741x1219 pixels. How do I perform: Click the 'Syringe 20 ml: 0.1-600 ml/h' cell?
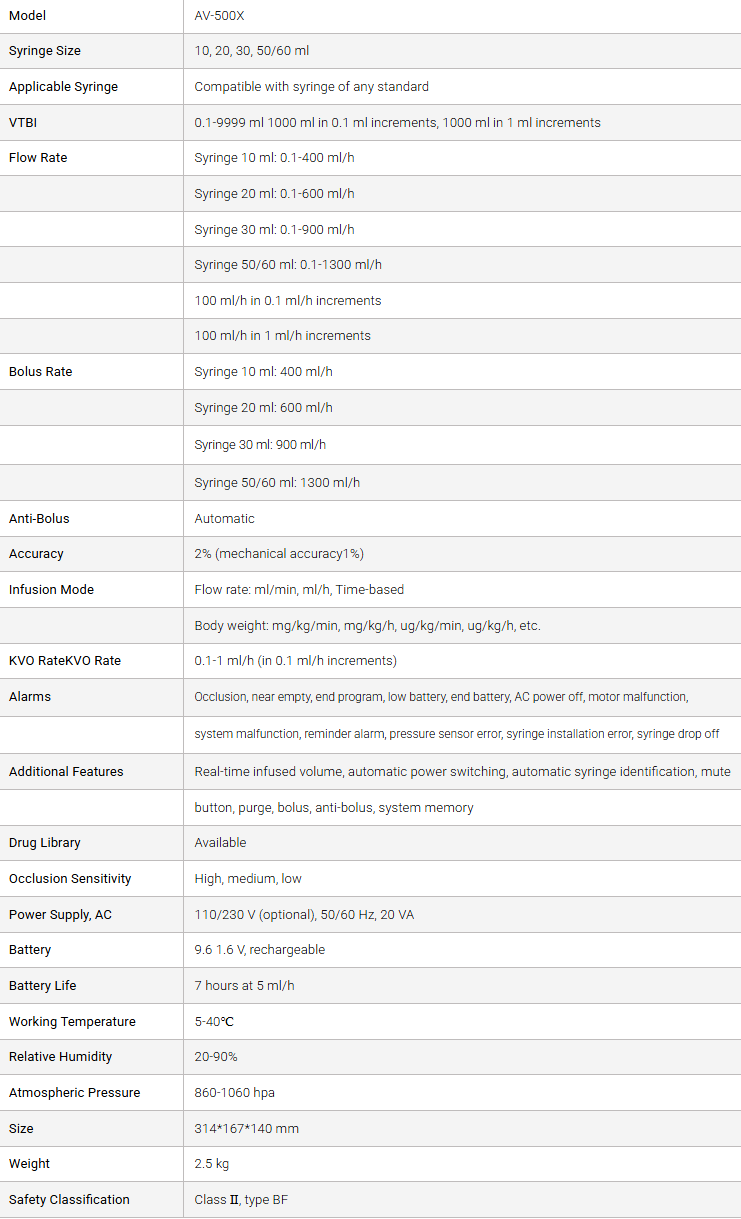pyautogui.click(x=274, y=194)
